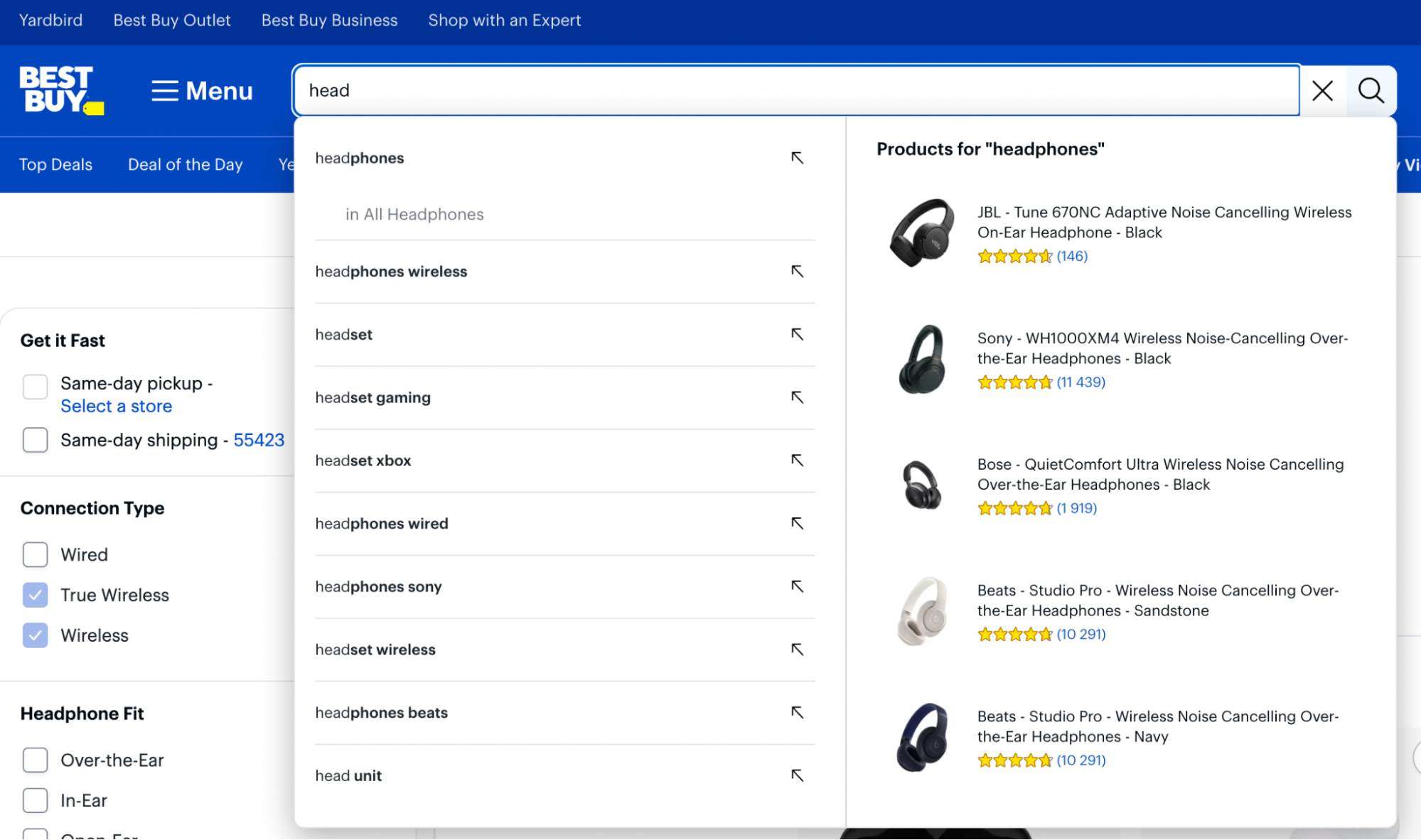1421x840 pixels.
Task: Click the star rating for Bose QuietComfort Ultra
Action: coord(1013,508)
